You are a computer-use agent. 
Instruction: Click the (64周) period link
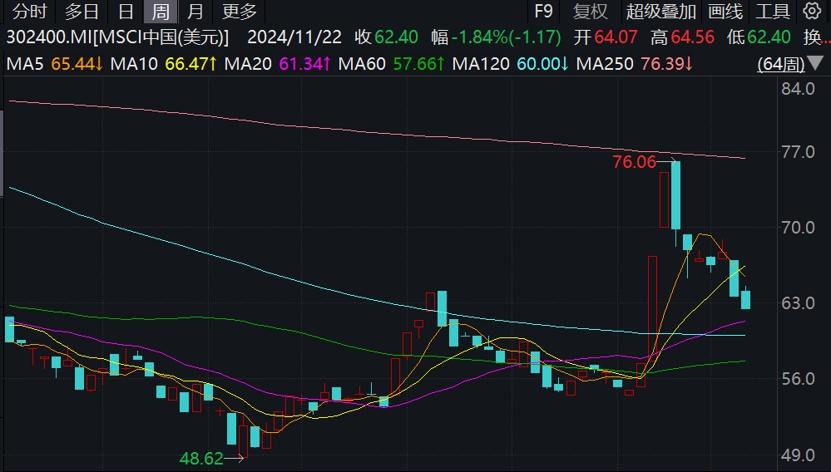click(x=781, y=64)
